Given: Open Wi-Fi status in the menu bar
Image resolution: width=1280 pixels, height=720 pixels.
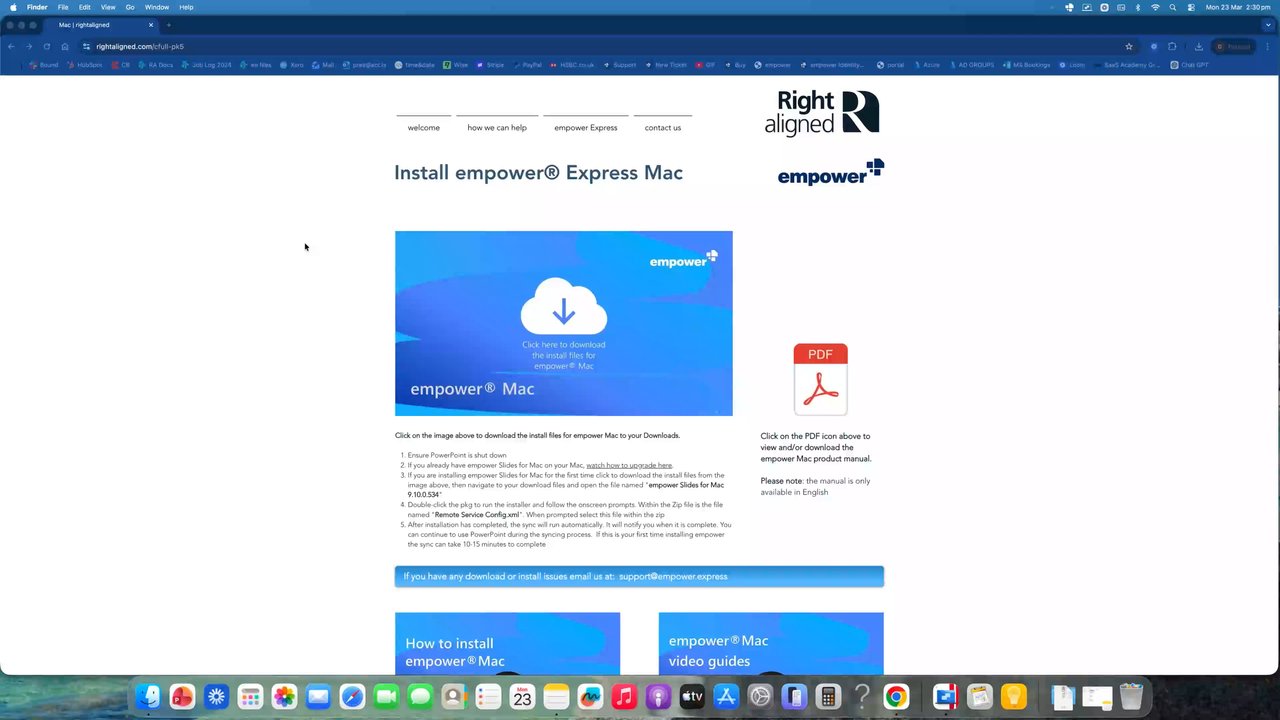Looking at the screenshot, I should click(1155, 7).
